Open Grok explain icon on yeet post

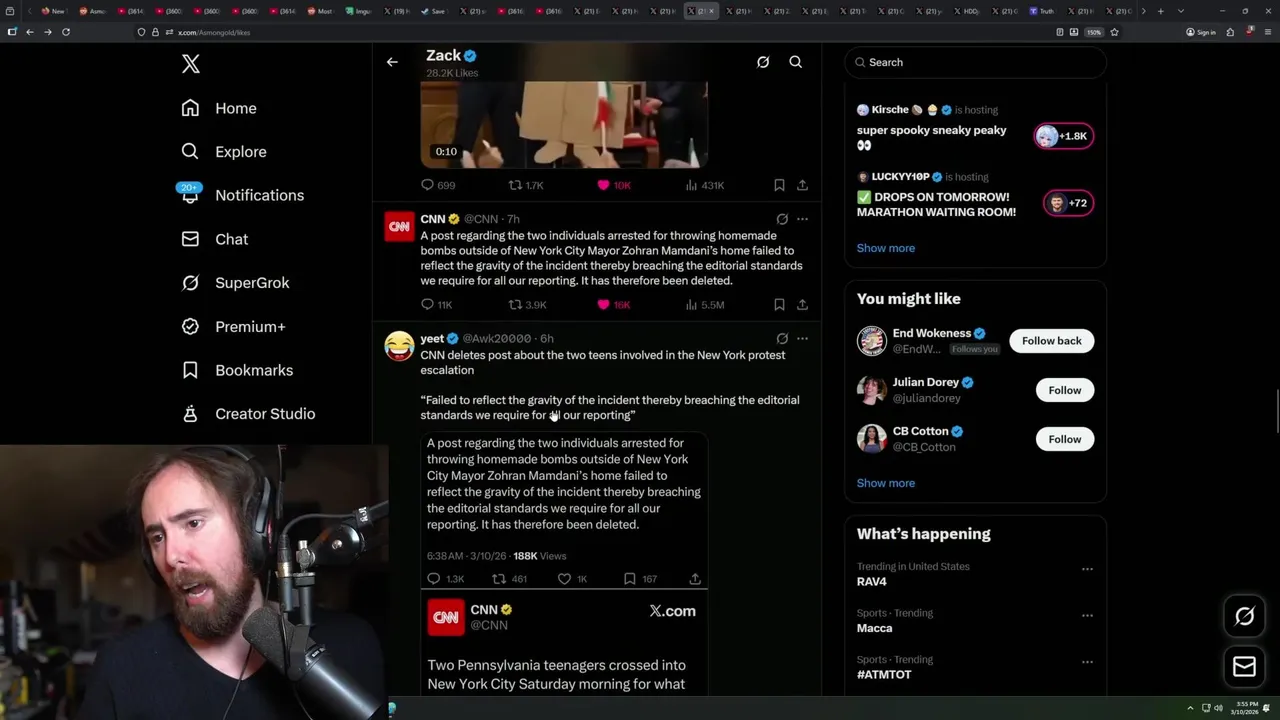pos(782,338)
